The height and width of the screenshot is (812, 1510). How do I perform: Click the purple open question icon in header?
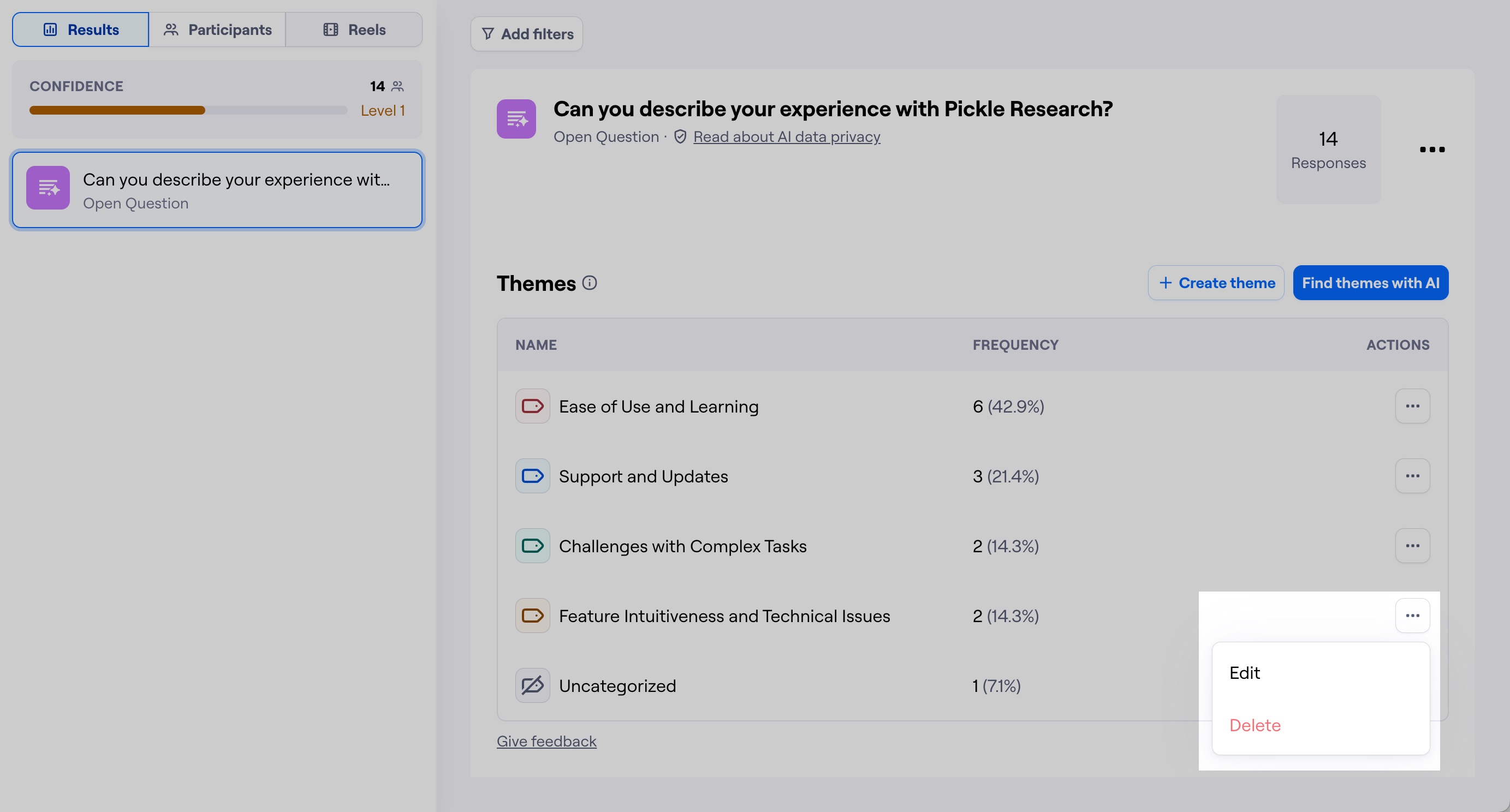pos(516,119)
